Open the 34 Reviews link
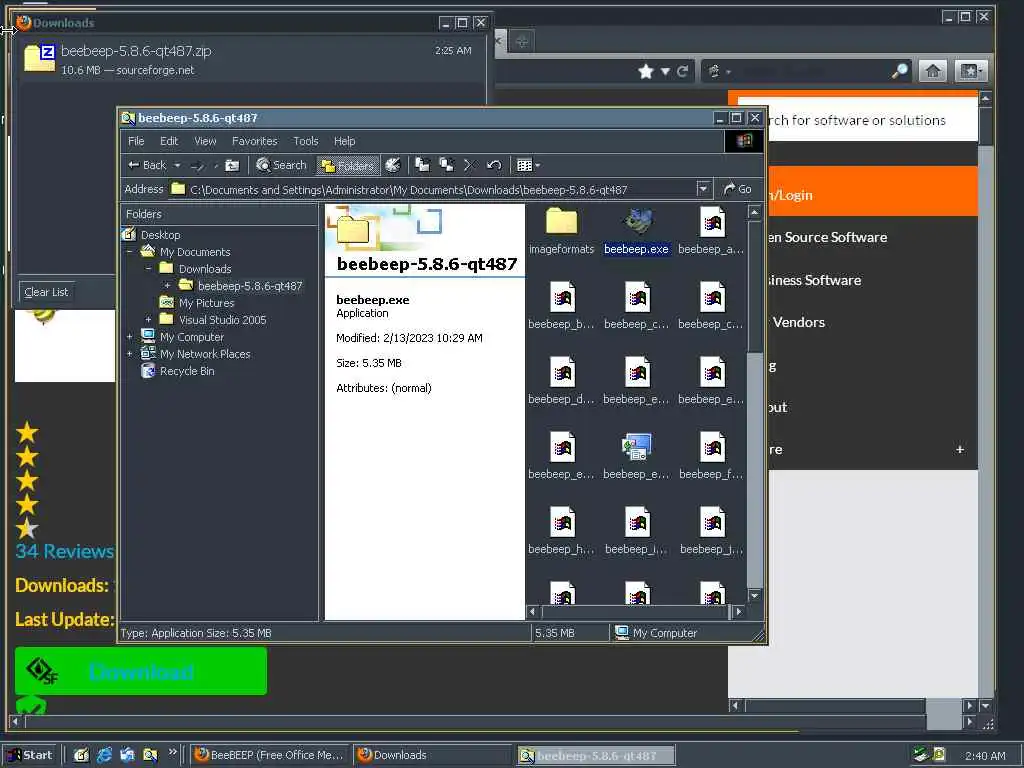The image size is (1024, 768). pos(65,551)
